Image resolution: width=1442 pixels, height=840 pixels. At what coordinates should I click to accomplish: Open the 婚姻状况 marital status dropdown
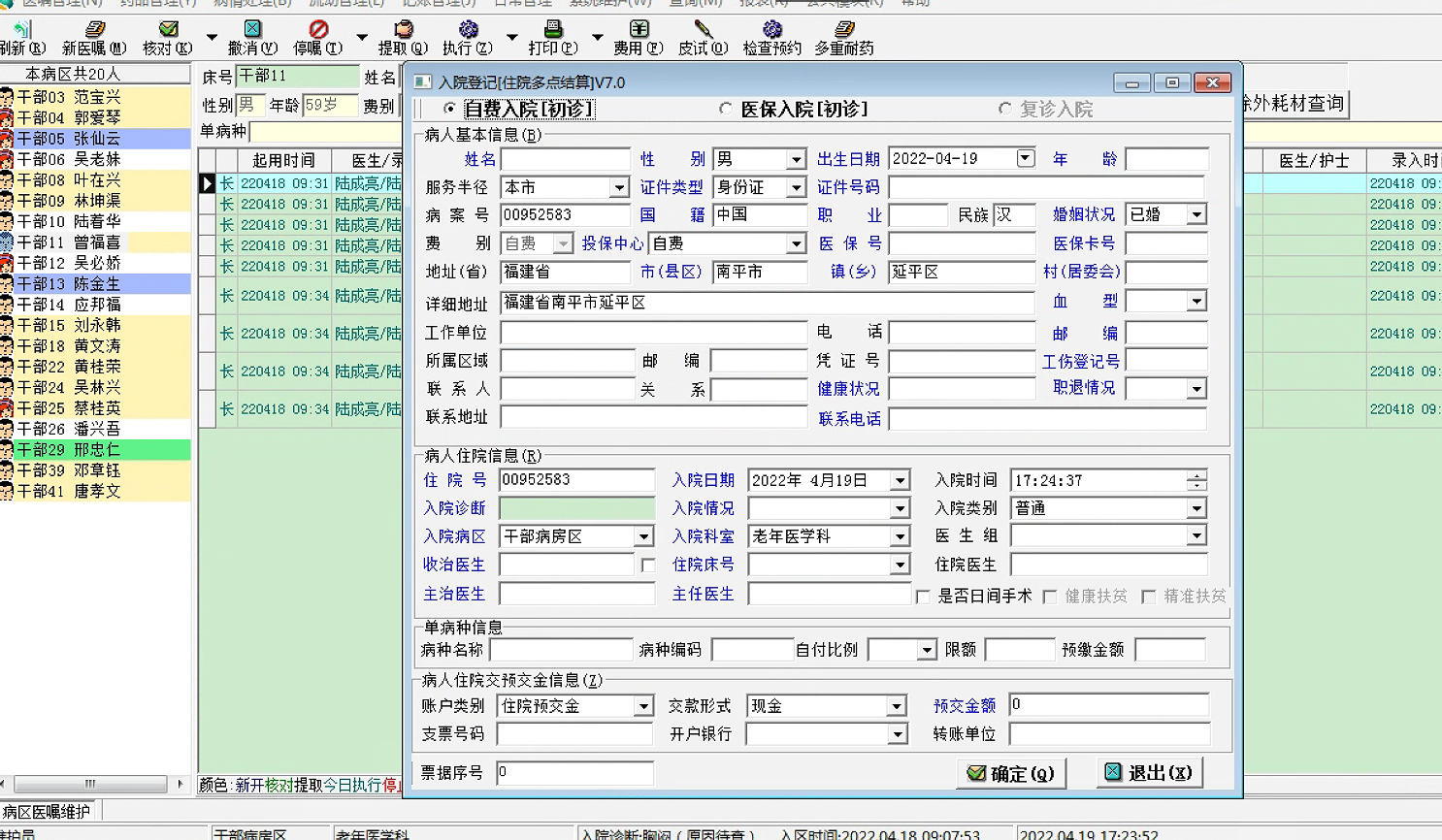tap(1196, 214)
